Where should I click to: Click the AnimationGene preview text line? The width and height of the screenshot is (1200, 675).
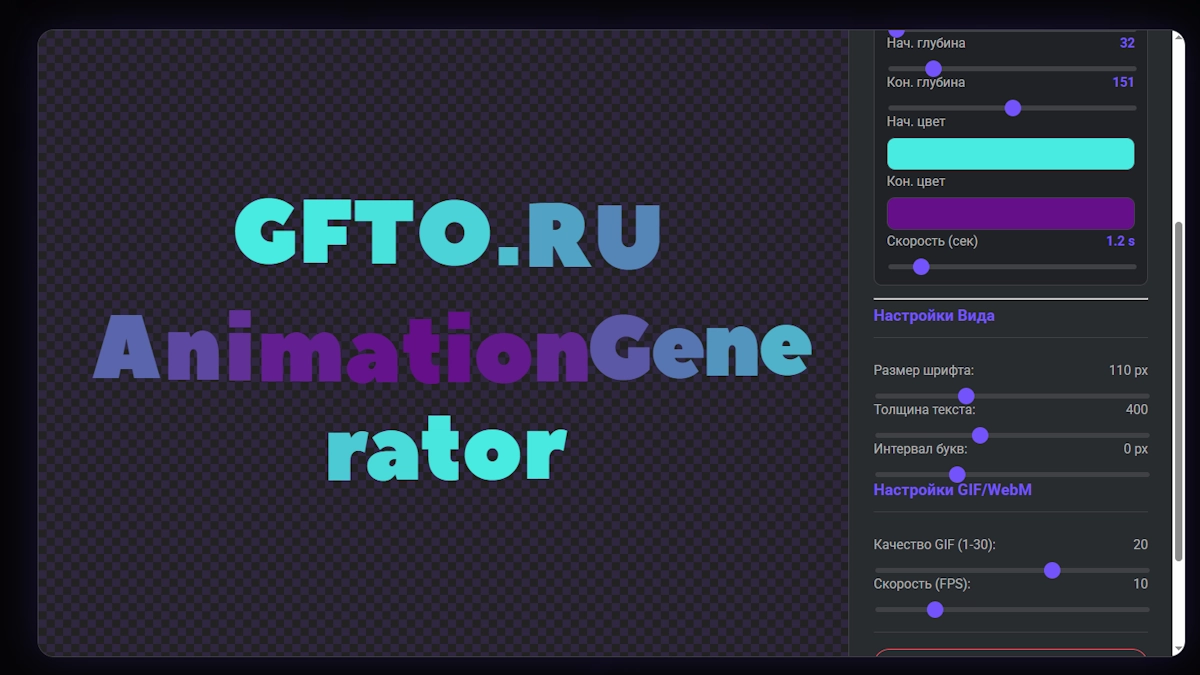click(452, 348)
